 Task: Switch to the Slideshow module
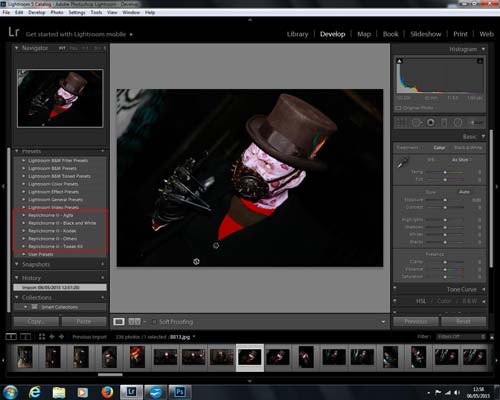tap(426, 34)
